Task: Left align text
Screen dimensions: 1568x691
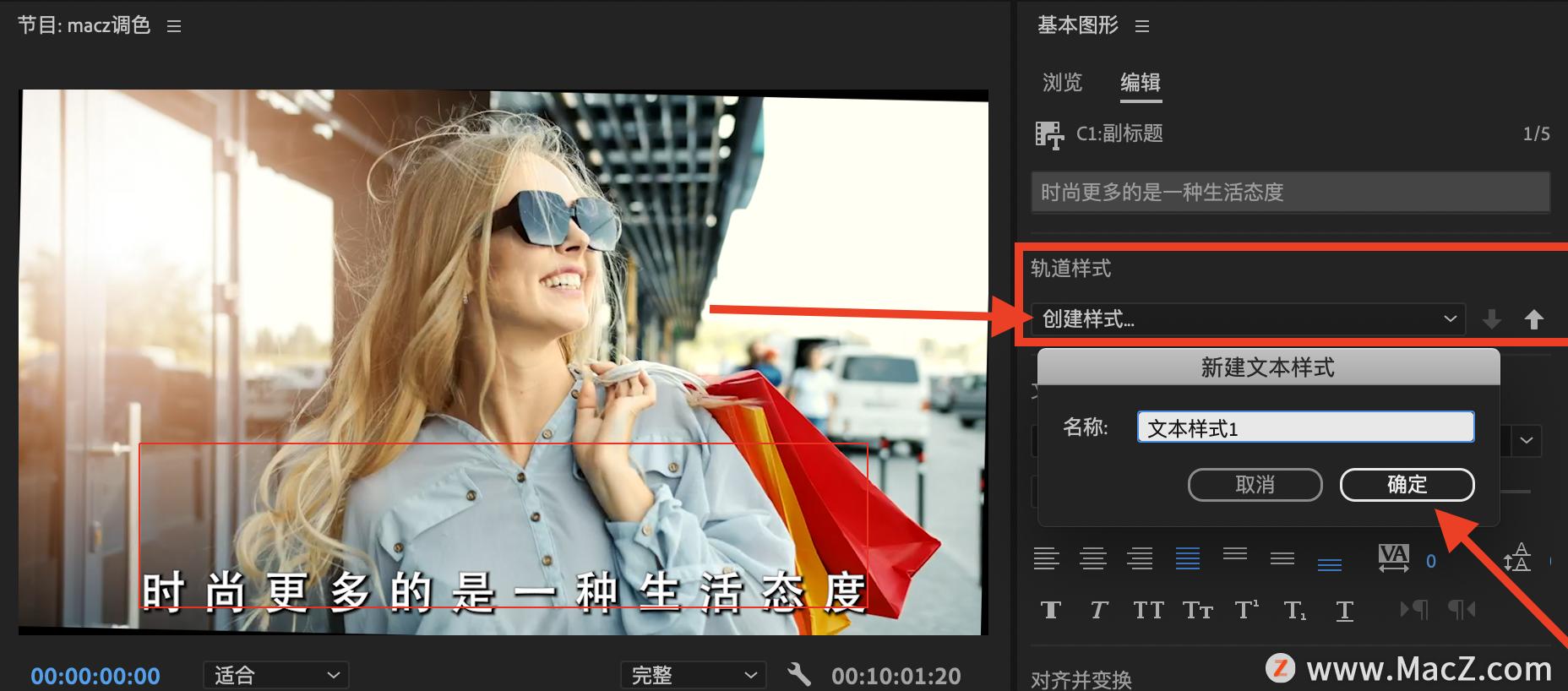Action: (1046, 558)
